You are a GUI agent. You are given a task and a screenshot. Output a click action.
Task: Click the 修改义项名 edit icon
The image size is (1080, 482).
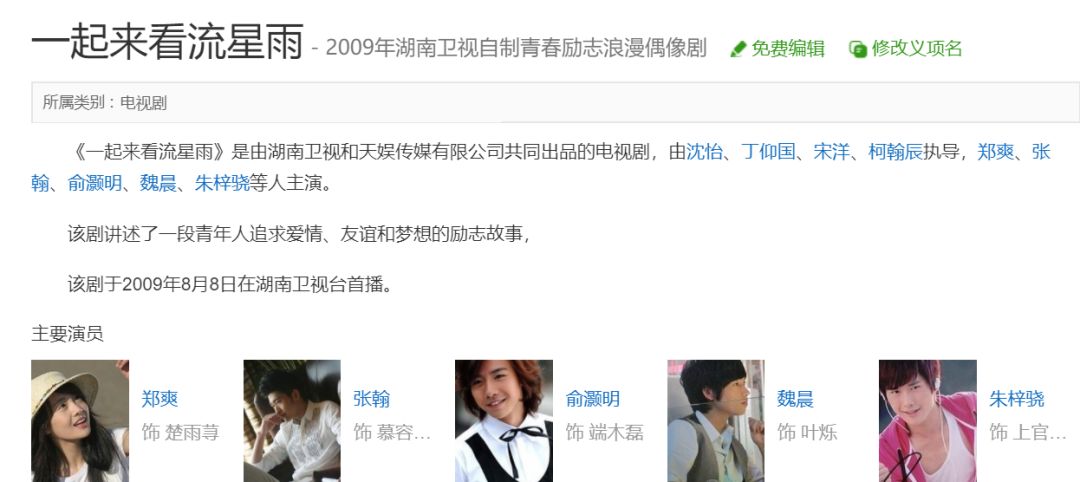coord(858,49)
